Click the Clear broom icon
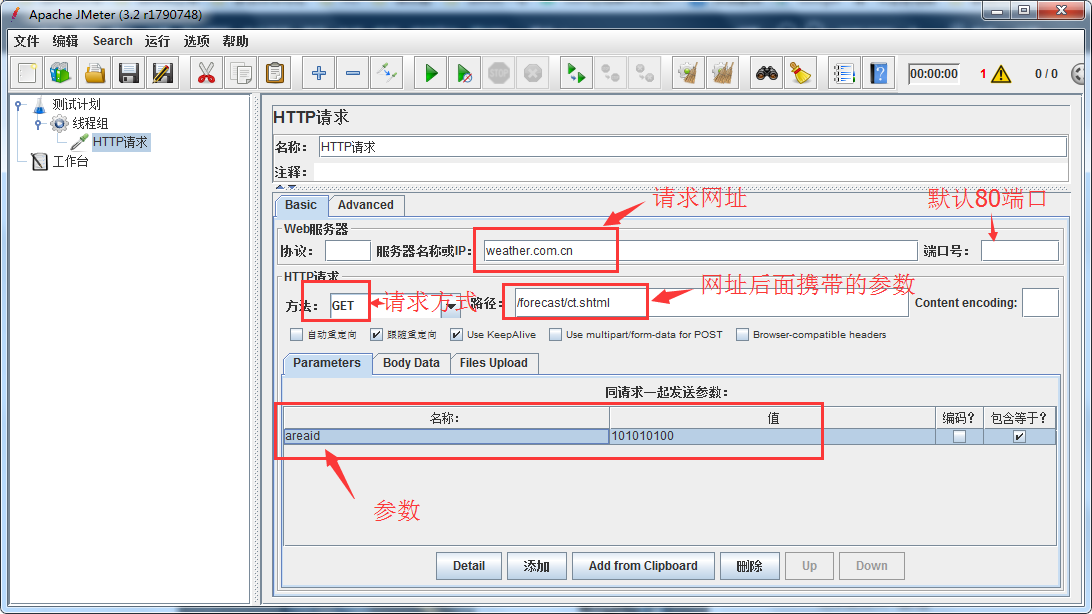This screenshot has width=1092, height=614. 688,73
